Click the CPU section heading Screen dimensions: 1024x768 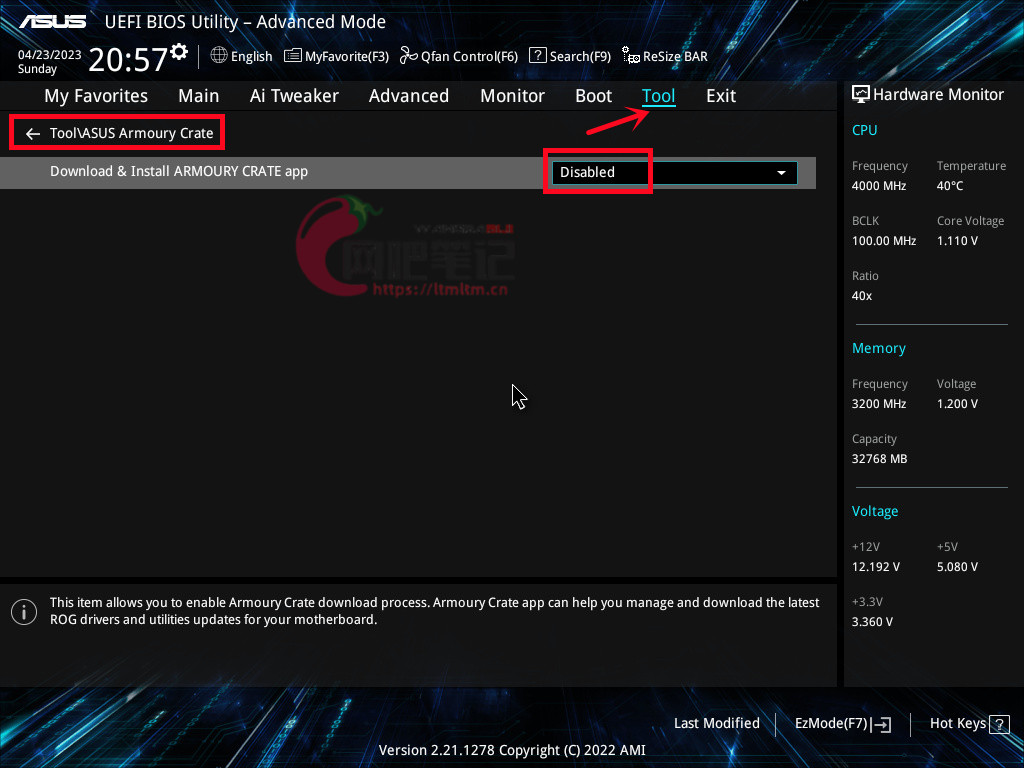[864, 130]
